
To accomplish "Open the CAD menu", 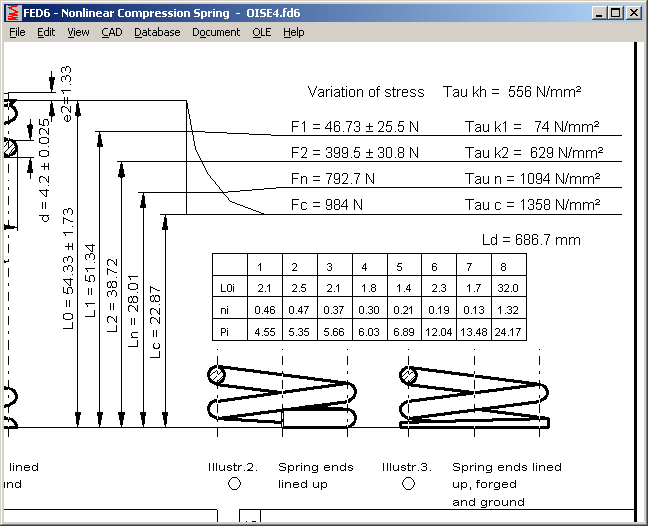I will pos(112,32).
